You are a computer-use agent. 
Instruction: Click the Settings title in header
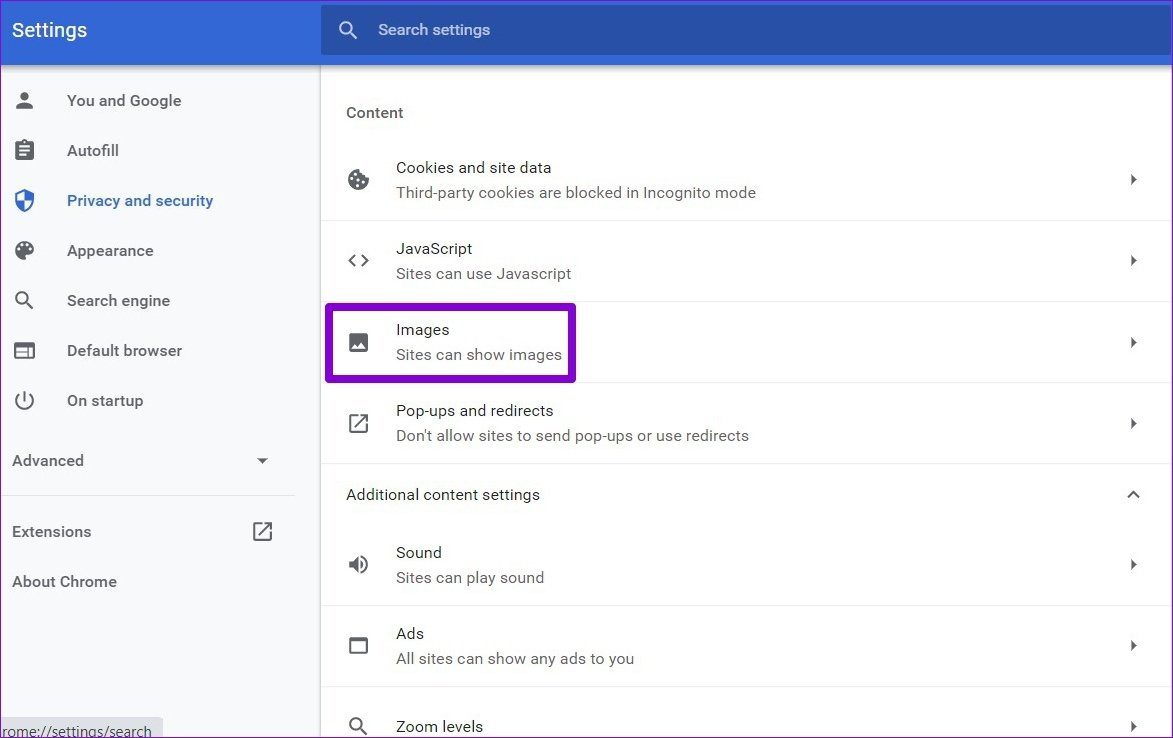point(49,30)
